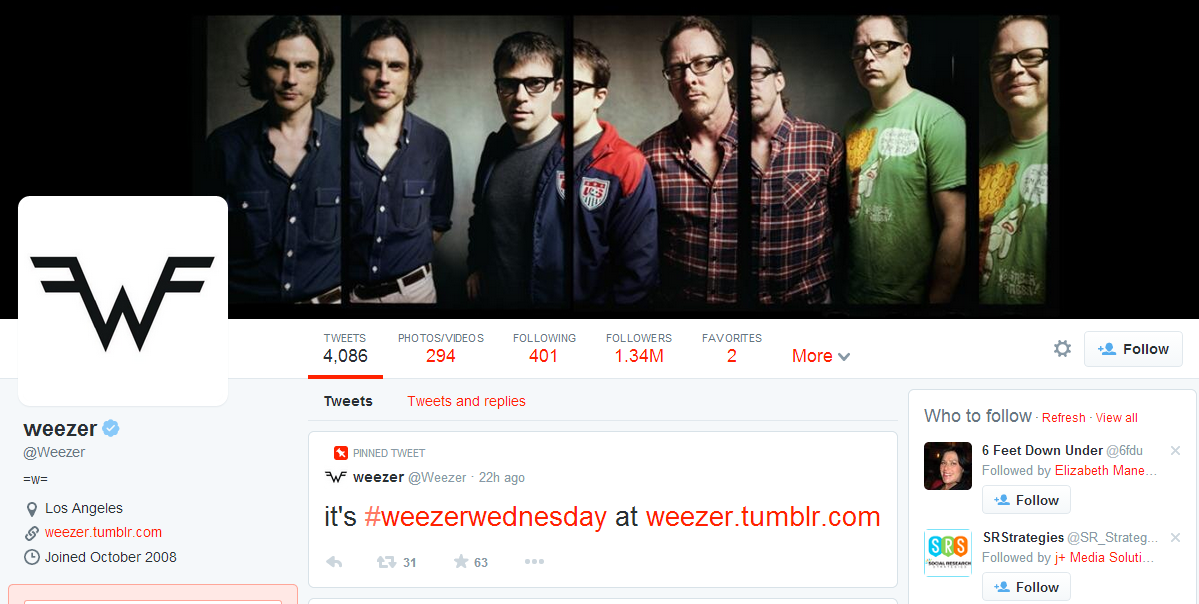Screen dimensions: 1199x604
Task: Open the Tweets and replies tab
Action: coord(466,401)
